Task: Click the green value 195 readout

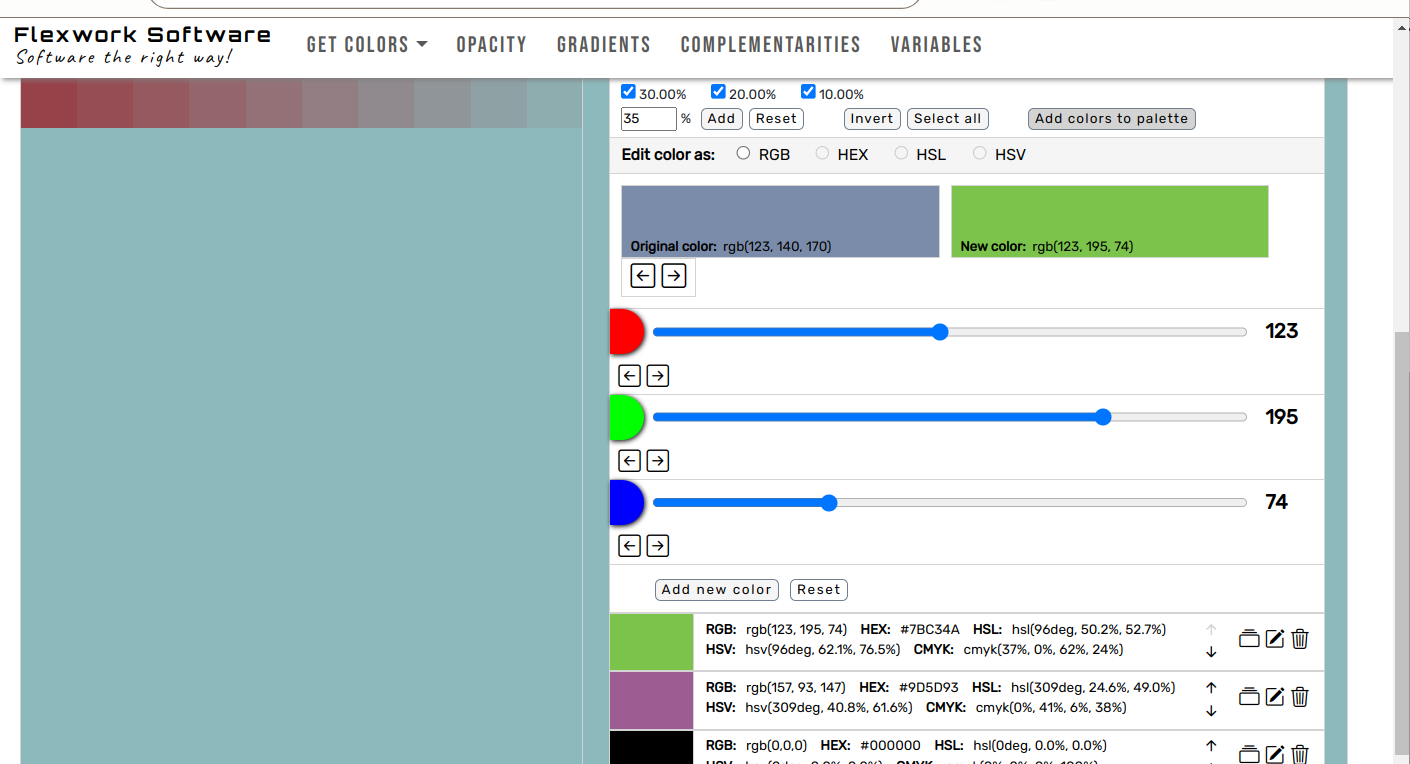Action: coord(1282,416)
